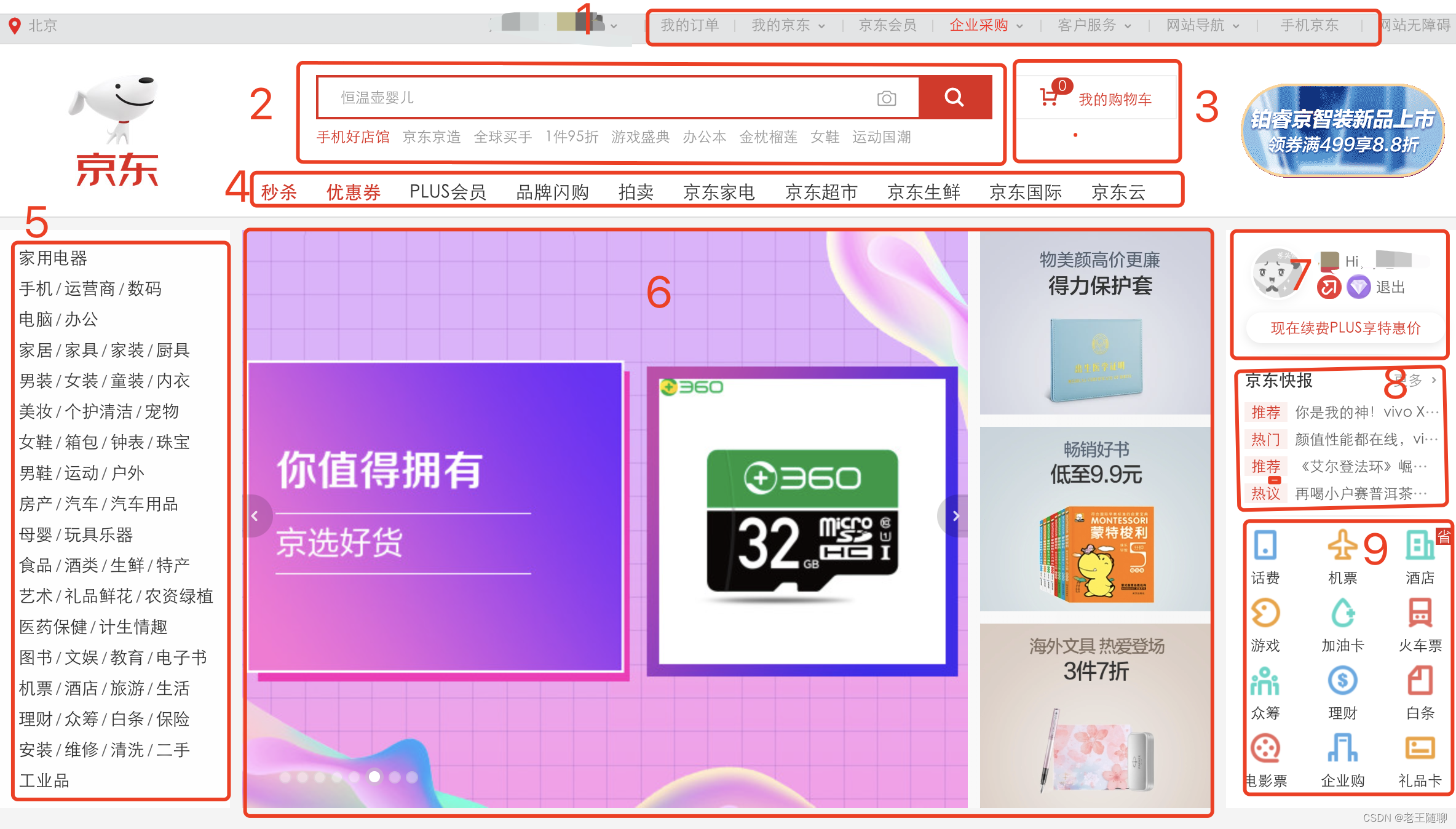Open 手机京东 link
1456x829 pixels.
(x=1310, y=25)
